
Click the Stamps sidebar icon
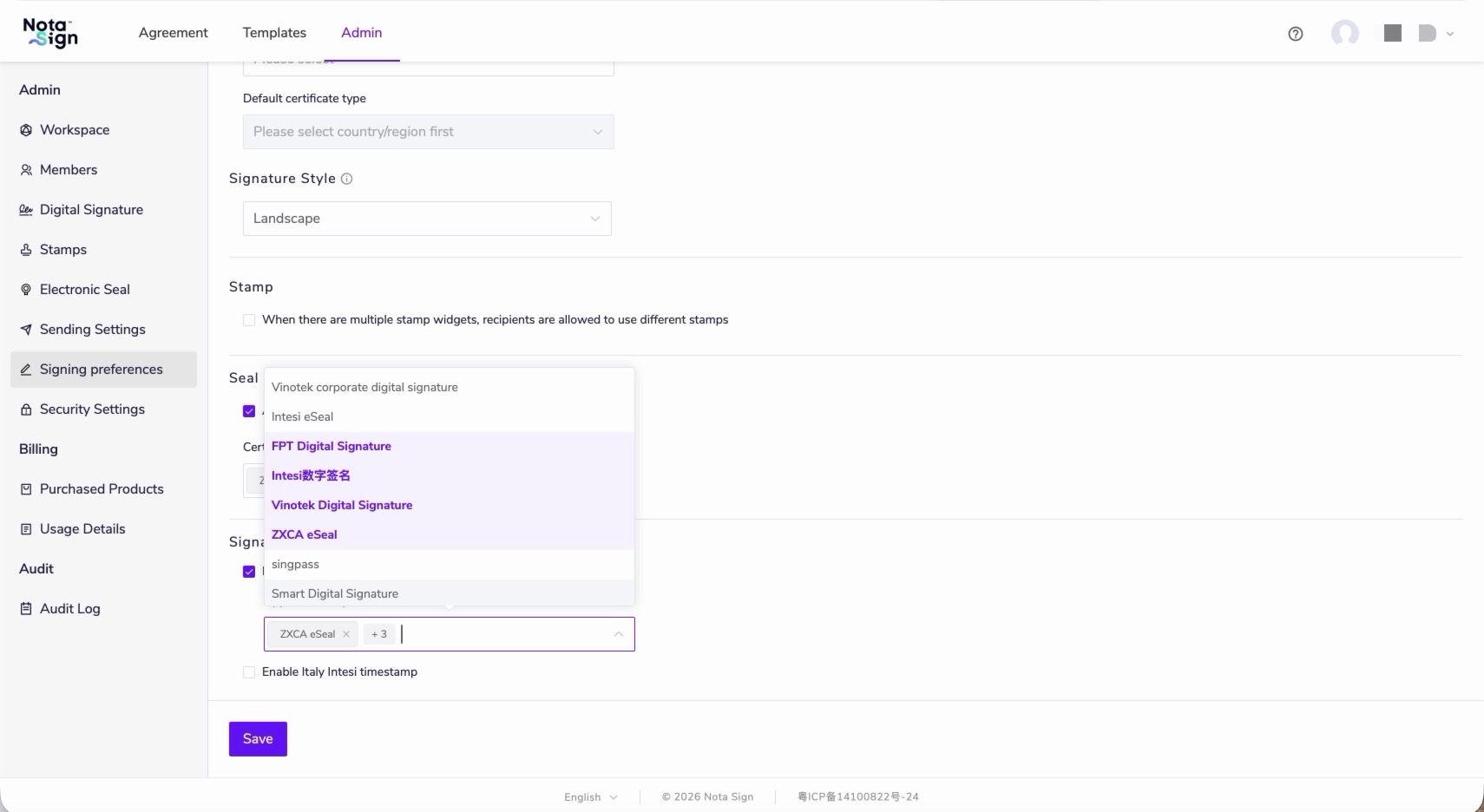click(26, 250)
